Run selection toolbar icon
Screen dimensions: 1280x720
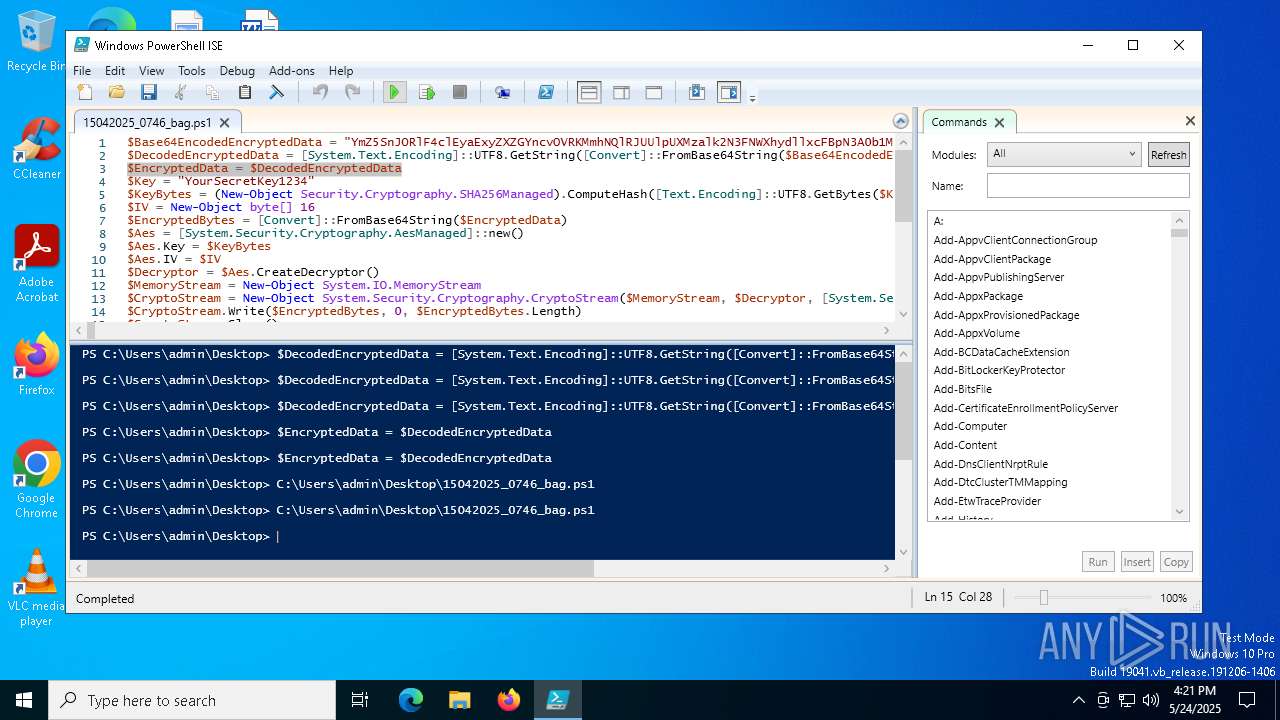(427, 92)
